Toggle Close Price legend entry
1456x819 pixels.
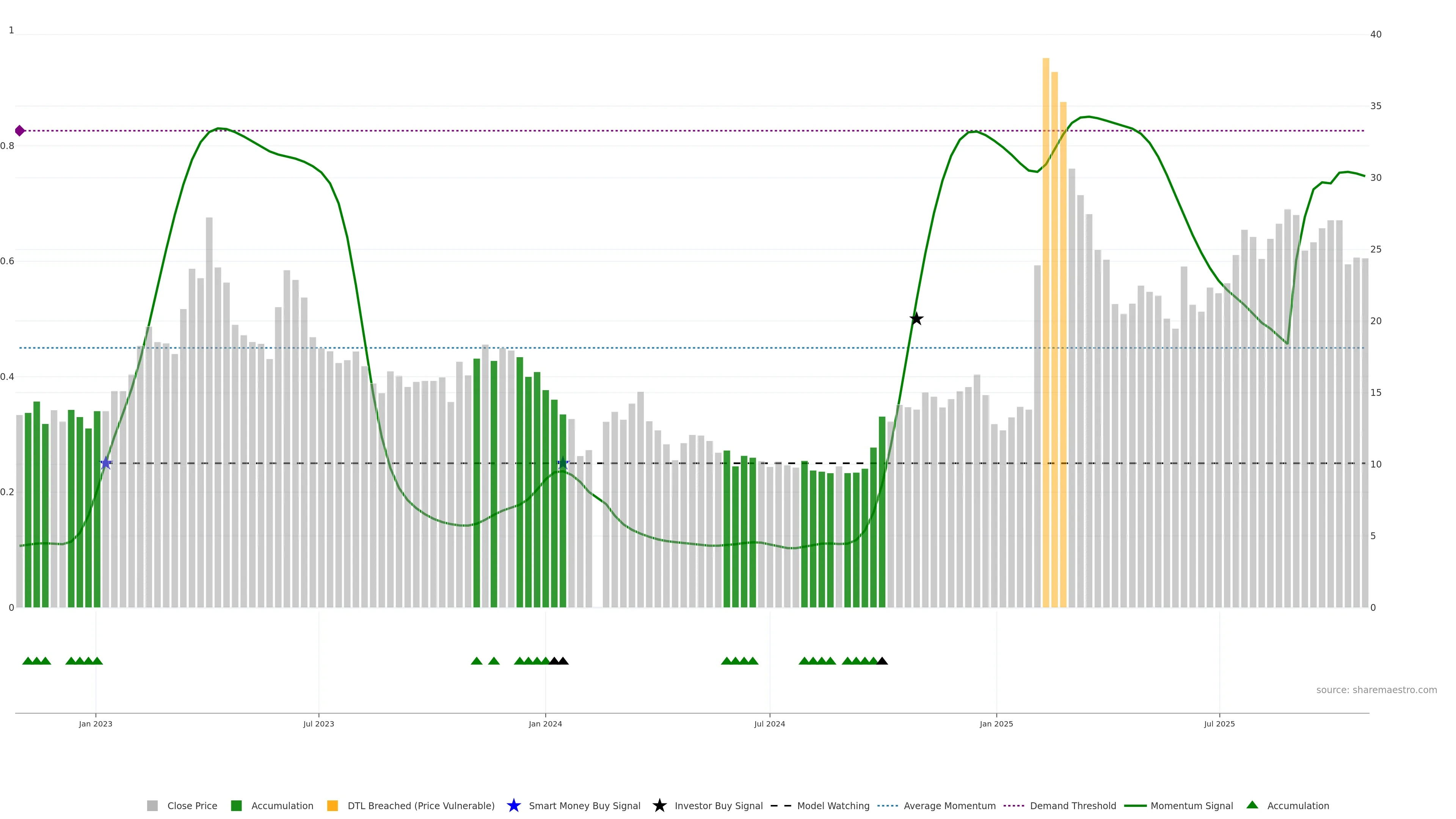(182, 805)
